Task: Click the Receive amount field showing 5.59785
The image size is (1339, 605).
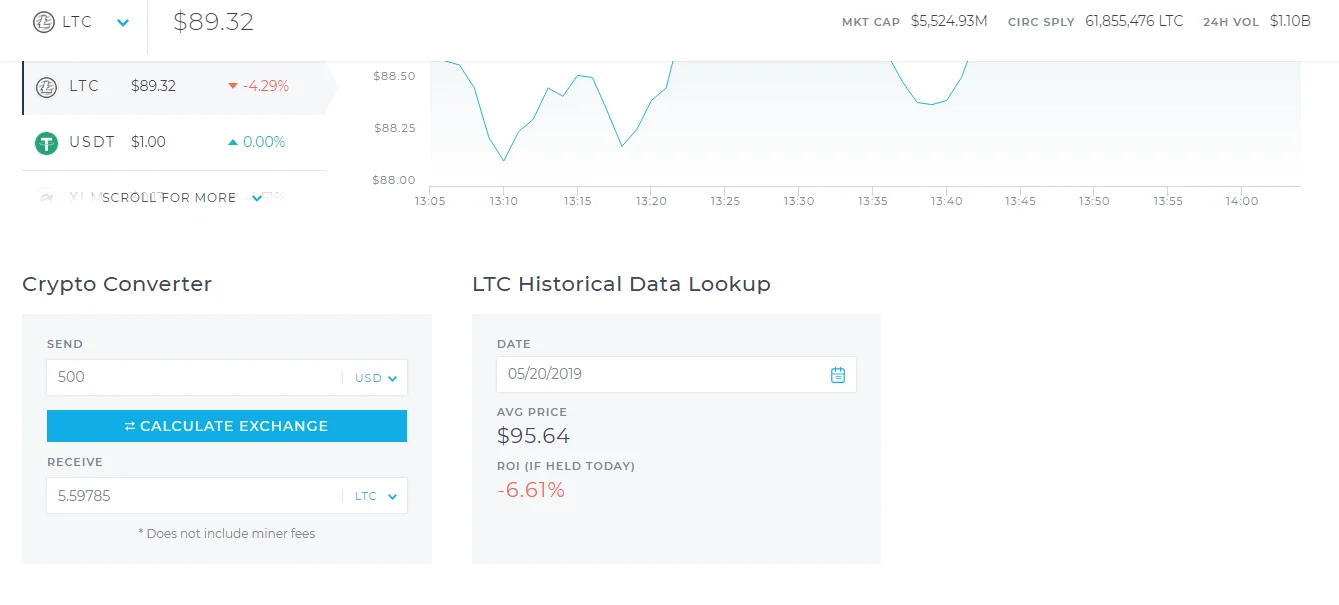Action: pyautogui.click(x=190, y=496)
